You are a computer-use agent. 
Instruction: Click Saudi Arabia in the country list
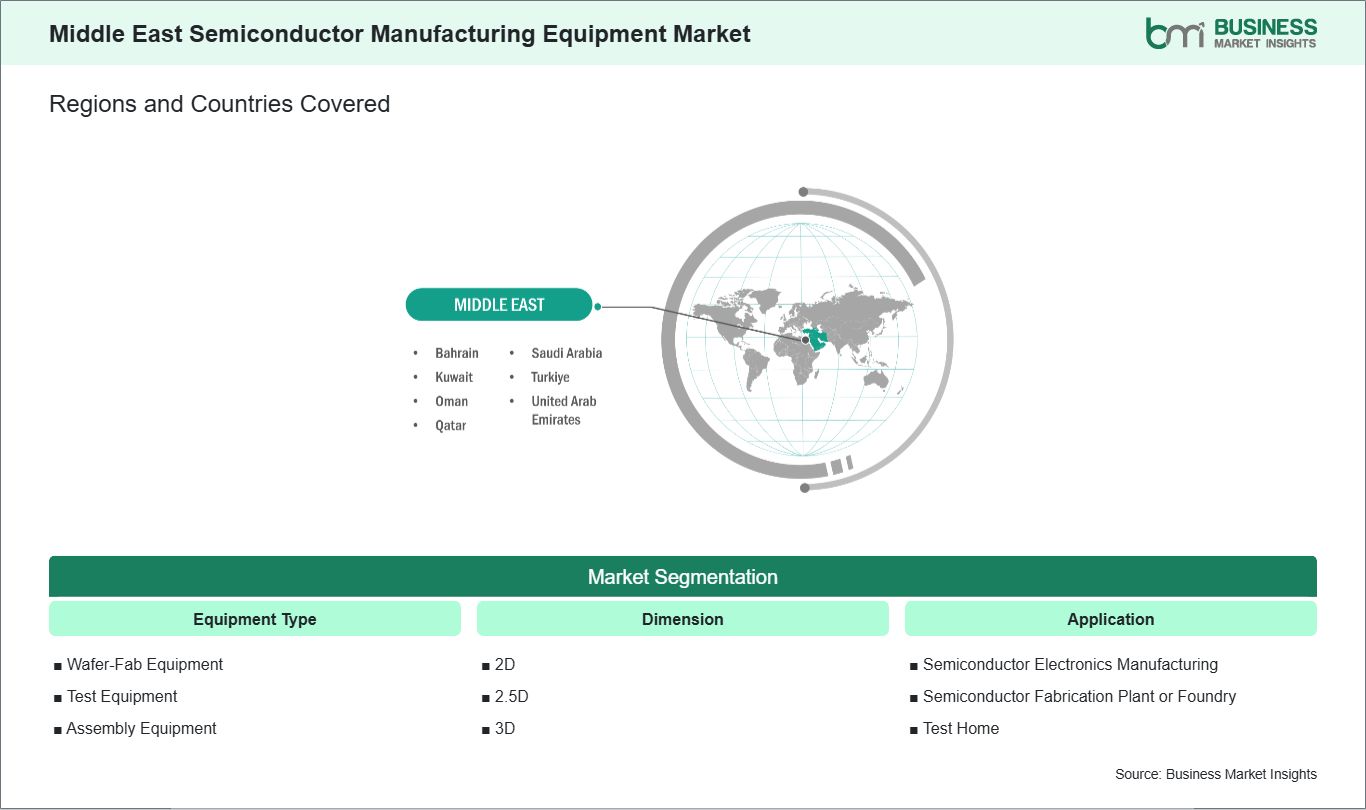pos(566,353)
